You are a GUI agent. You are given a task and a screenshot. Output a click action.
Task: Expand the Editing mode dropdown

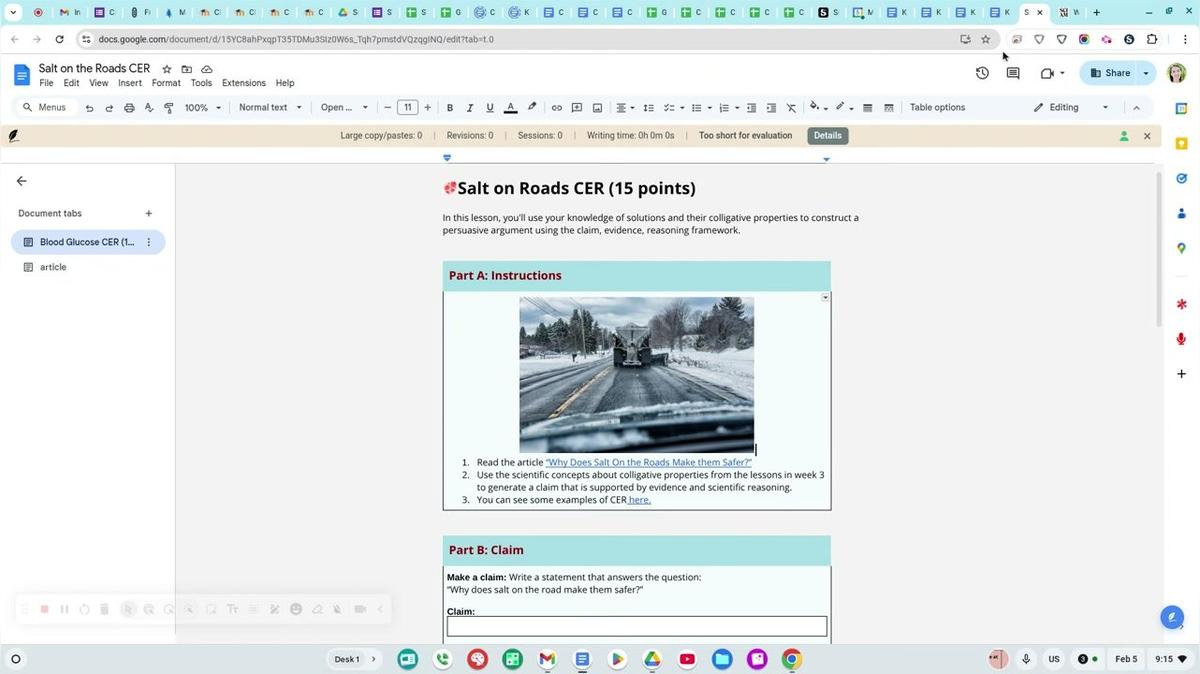[x=1072, y=108]
